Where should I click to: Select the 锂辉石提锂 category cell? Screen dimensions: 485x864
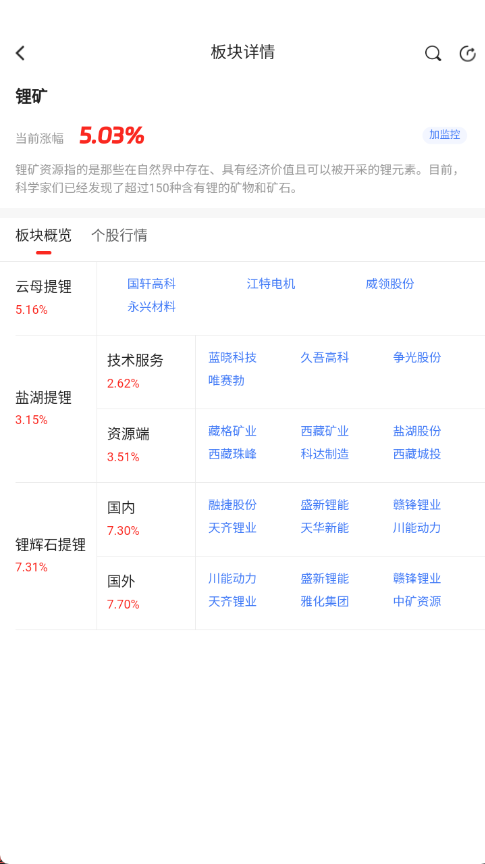pos(48,556)
